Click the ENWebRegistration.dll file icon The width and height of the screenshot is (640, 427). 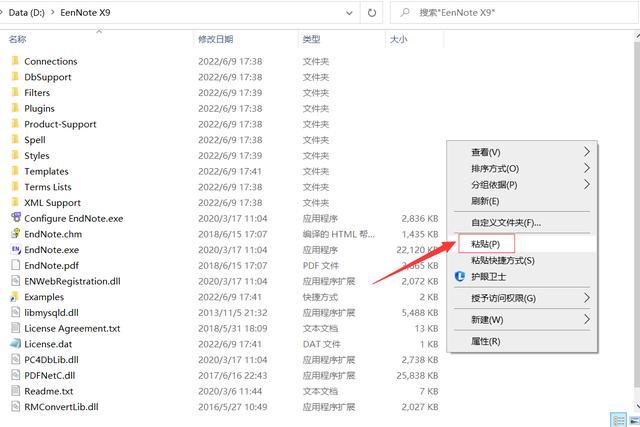[16, 281]
